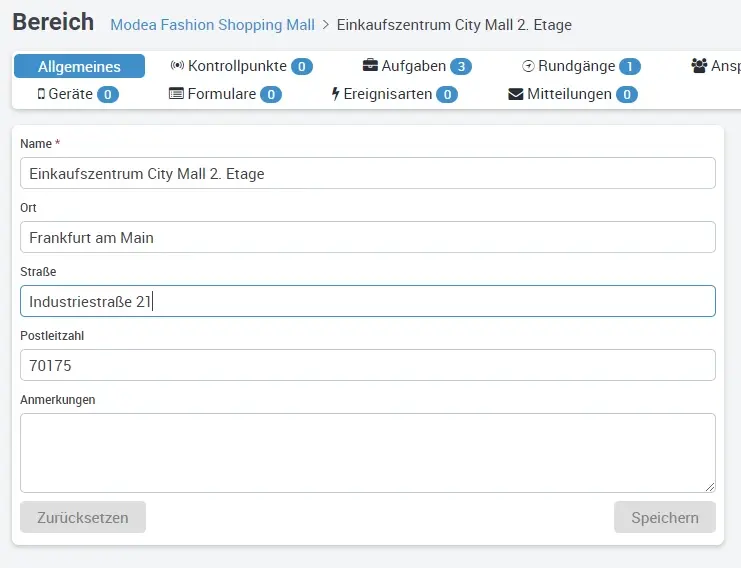Image resolution: width=741 pixels, height=568 pixels.
Task: Click the Geräte mobile phone icon
Action: (41, 94)
